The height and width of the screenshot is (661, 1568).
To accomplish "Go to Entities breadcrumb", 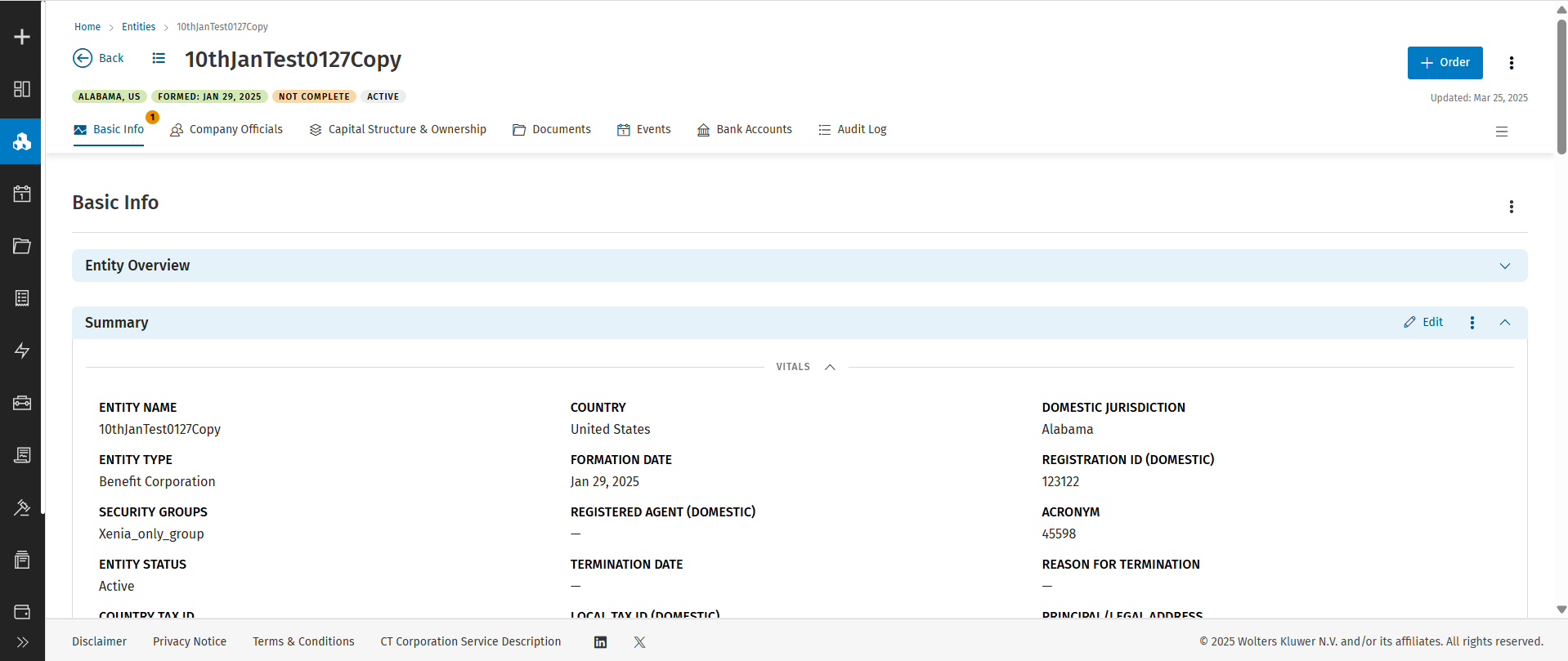I will coord(139,27).
